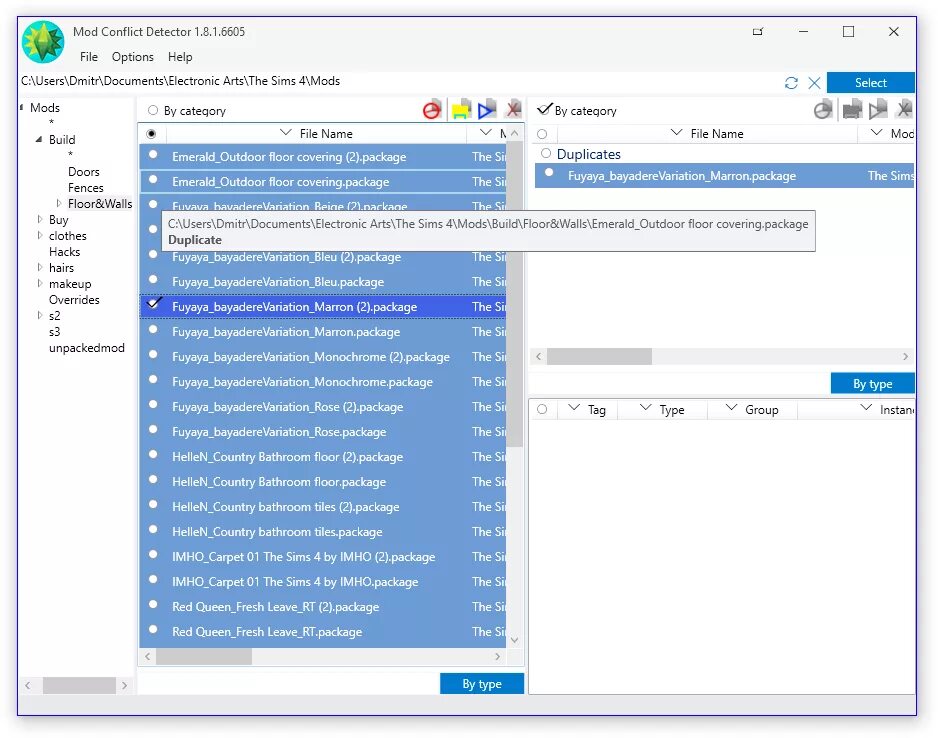Screen dimensions: 938x738
Task: Expand the Floor&Walls tree node
Action: point(59,203)
